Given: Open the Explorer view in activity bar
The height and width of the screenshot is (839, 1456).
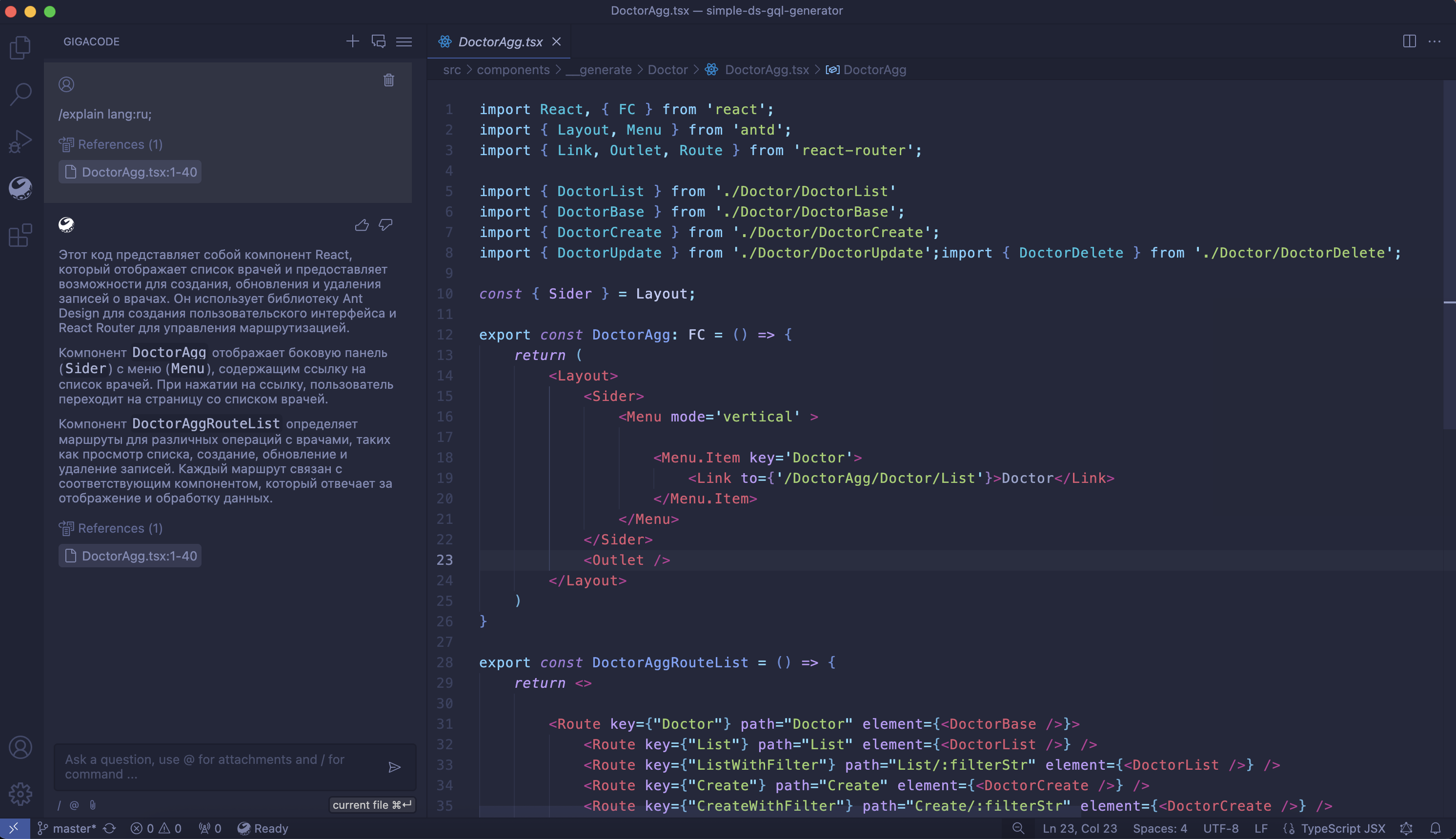Looking at the screenshot, I should coord(21,47).
